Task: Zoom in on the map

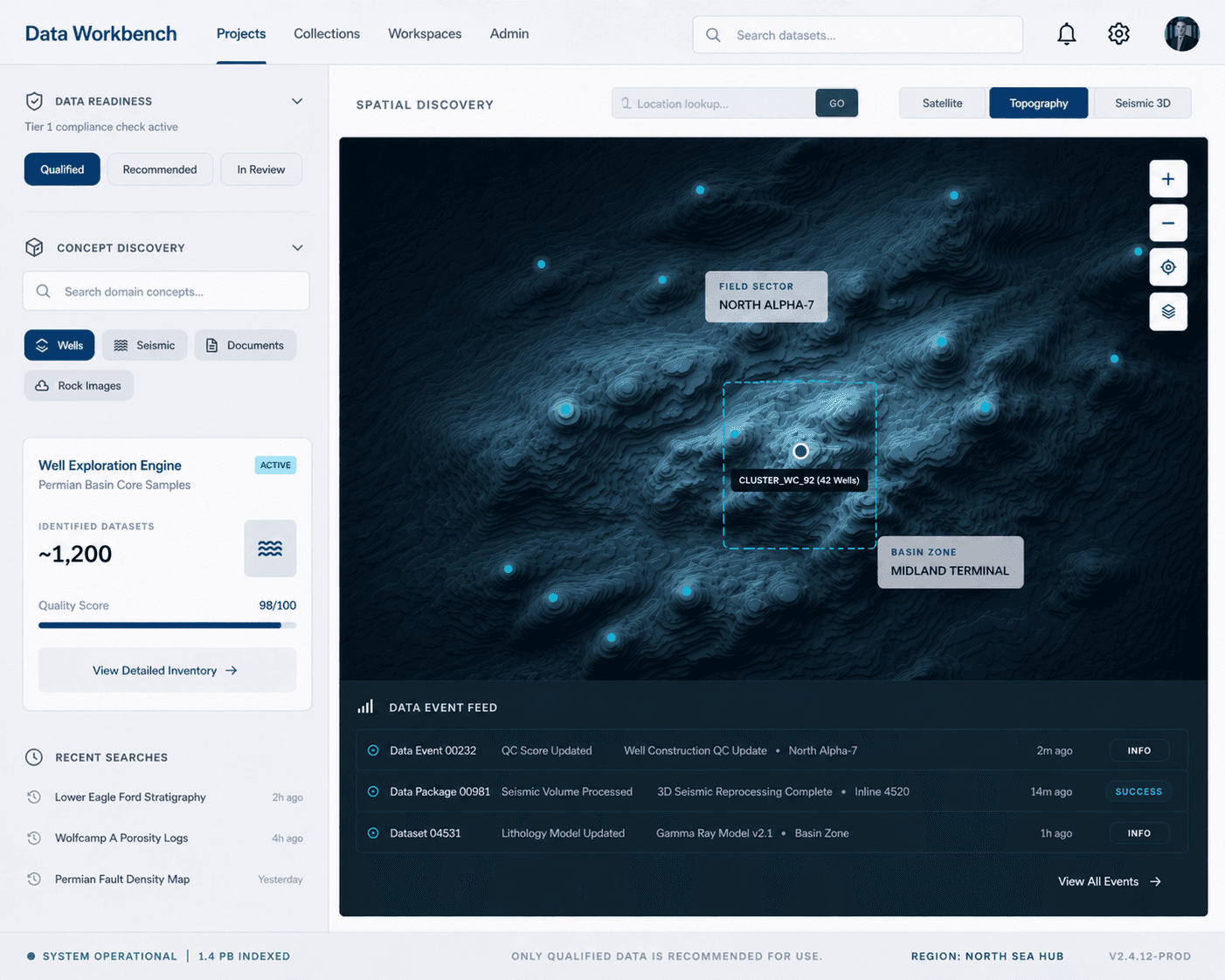Action: (x=1168, y=179)
